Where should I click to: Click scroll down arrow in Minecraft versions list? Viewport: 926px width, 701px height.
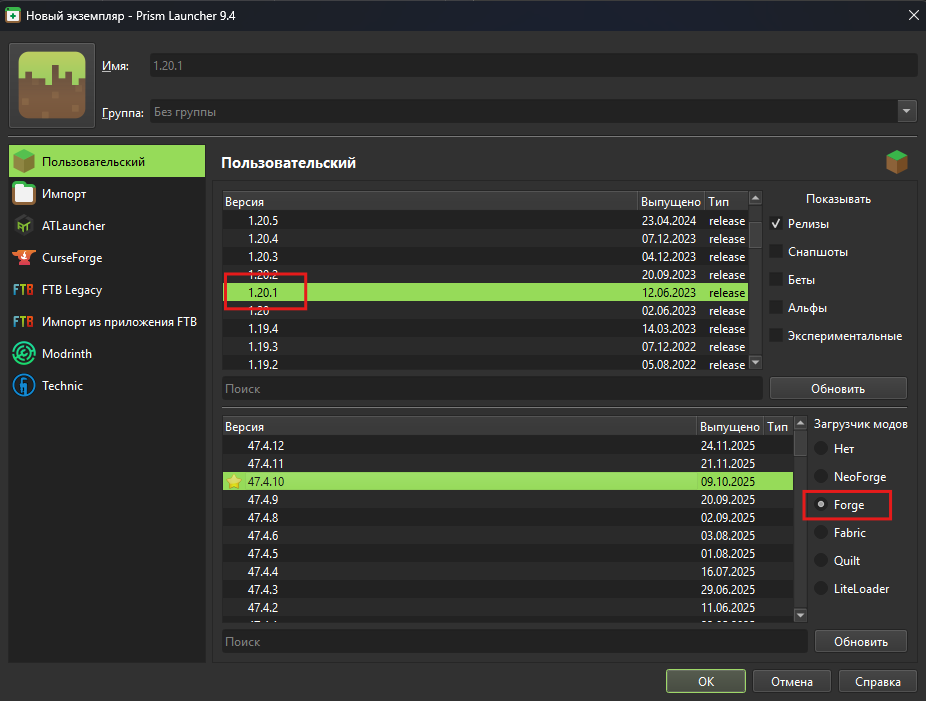click(x=755, y=361)
